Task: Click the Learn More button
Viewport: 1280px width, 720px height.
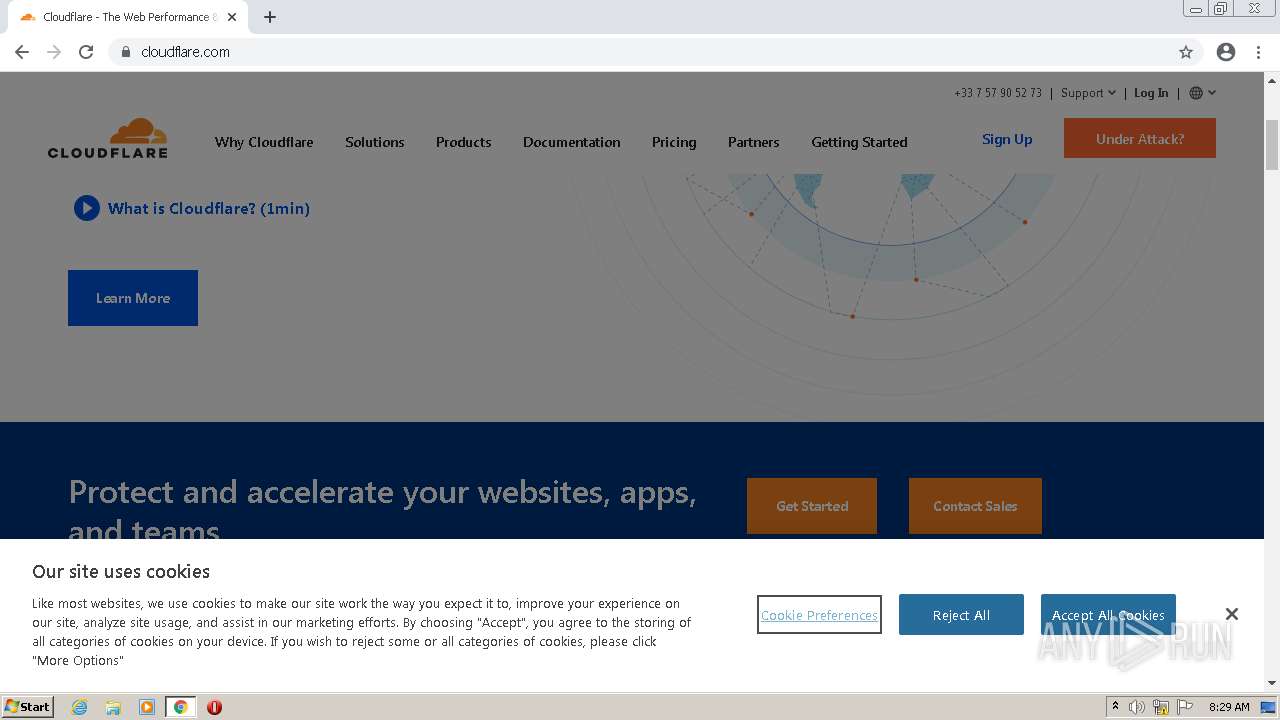Action: tap(133, 298)
